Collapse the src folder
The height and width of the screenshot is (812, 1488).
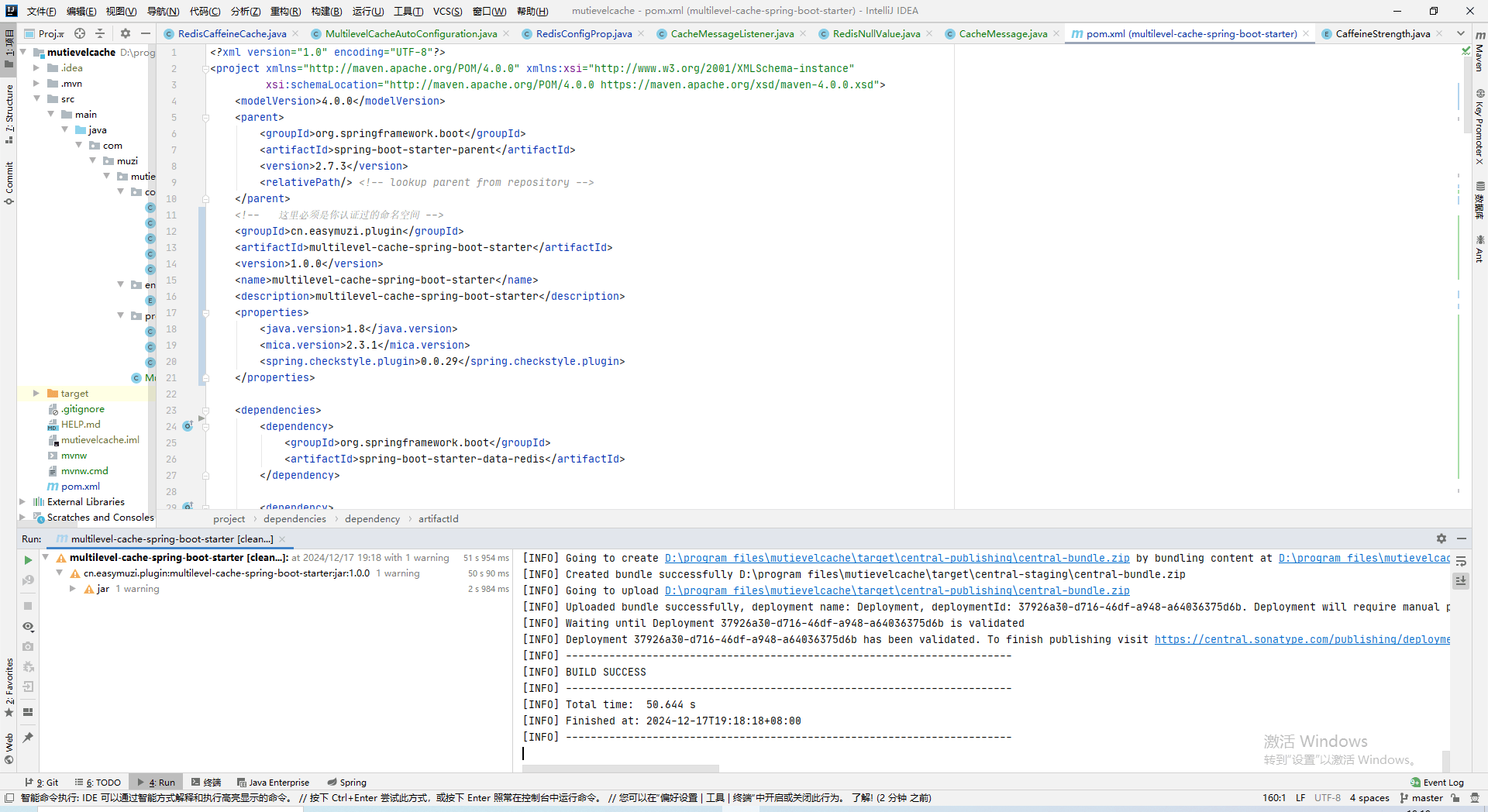click(x=36, y=99)
